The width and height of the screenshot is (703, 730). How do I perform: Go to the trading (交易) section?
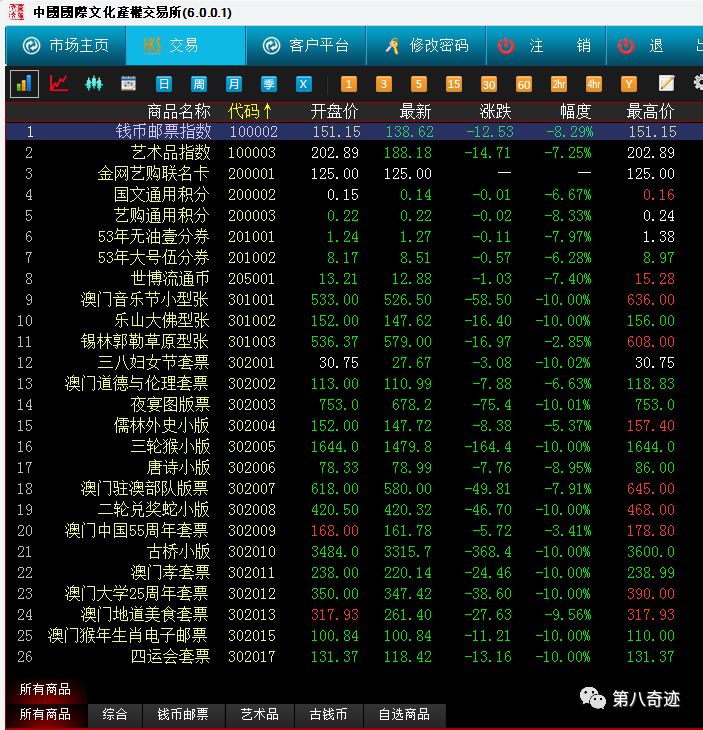click(186, 46)
